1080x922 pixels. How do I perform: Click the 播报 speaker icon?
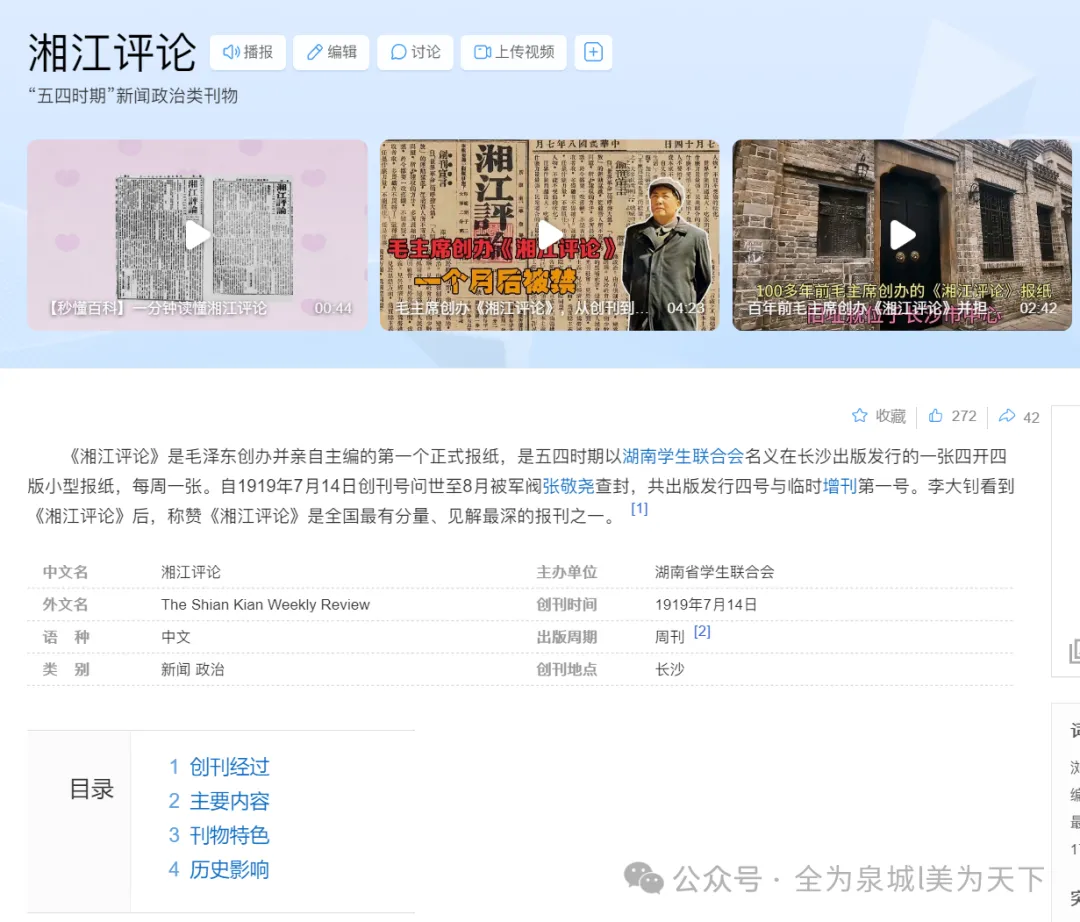click(231, 52)
